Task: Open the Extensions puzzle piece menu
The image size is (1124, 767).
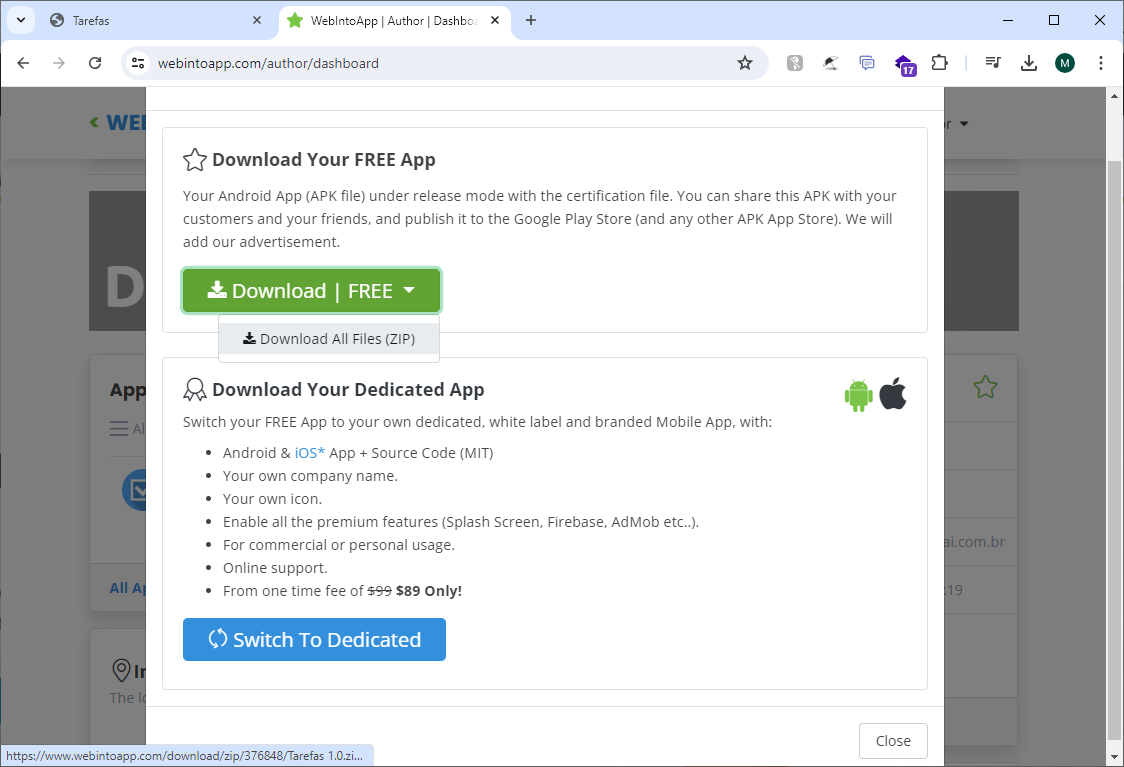Action: pos(939,63)
